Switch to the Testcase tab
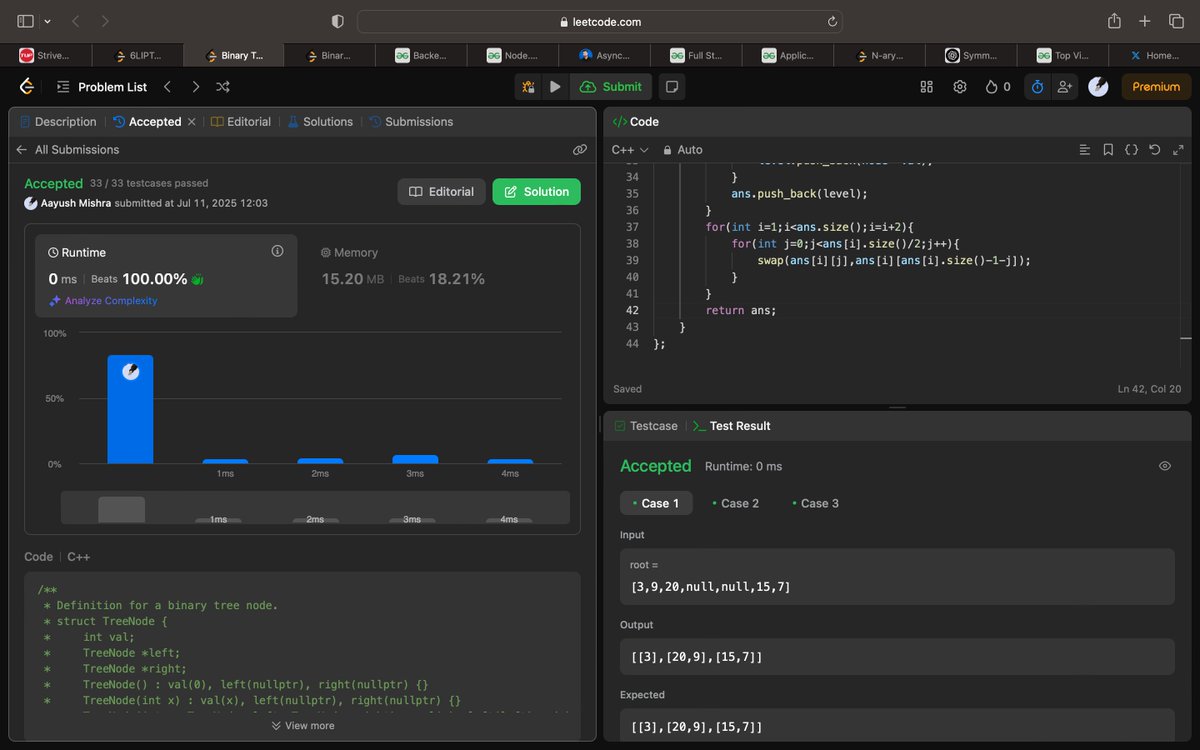Image resolution: width=1200 pixels, height=750 pixels. coord(645,426)
